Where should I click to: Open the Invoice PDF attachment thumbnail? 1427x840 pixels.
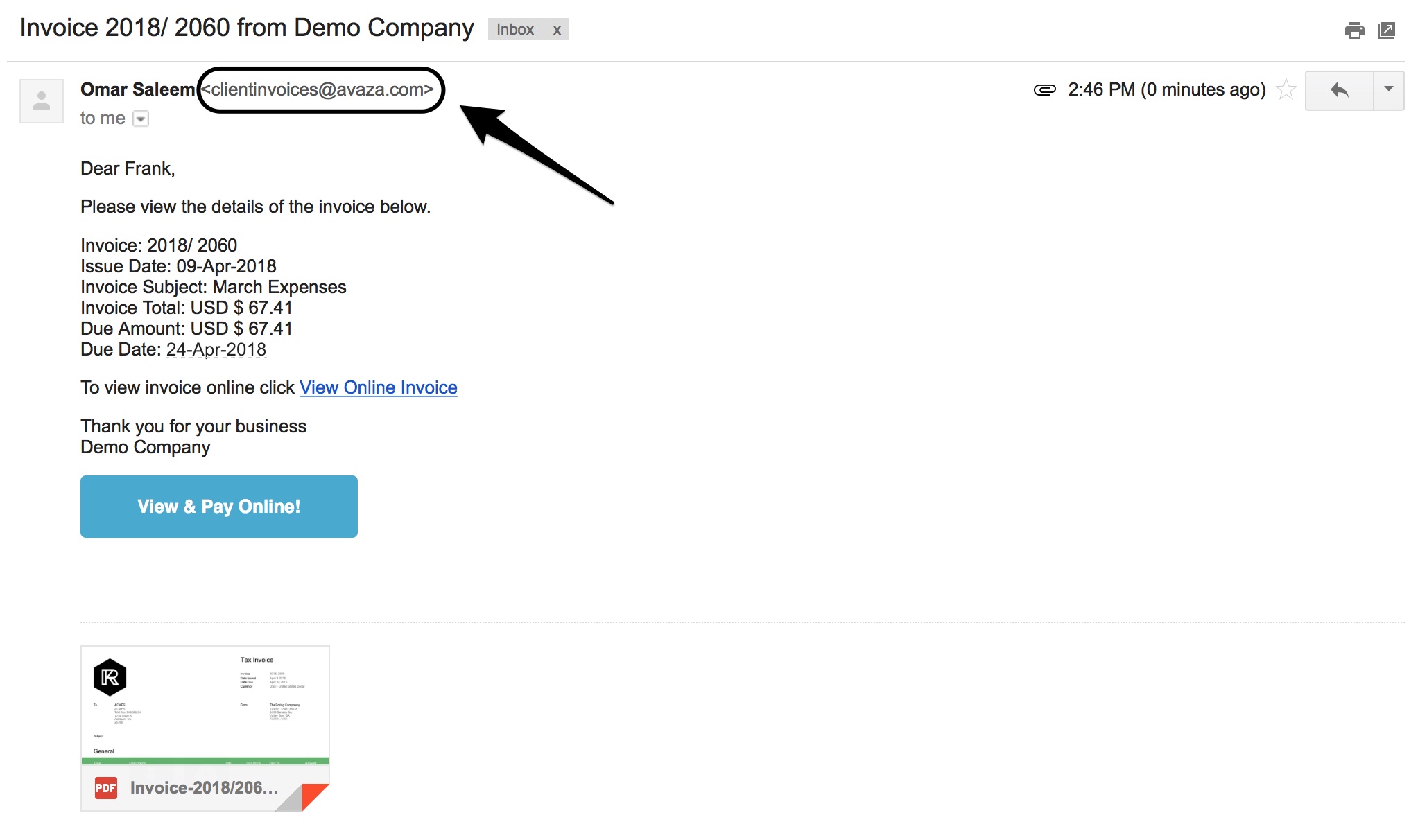(205, 707)
